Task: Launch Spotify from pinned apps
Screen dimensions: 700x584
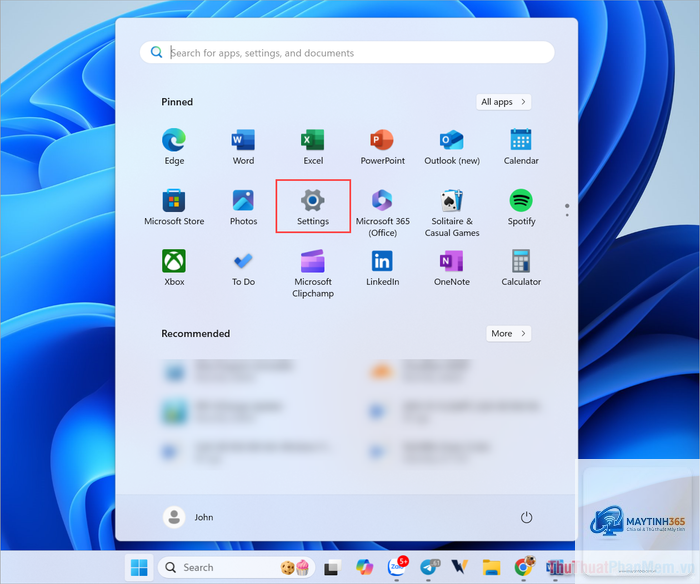Action: pos(521,207)
